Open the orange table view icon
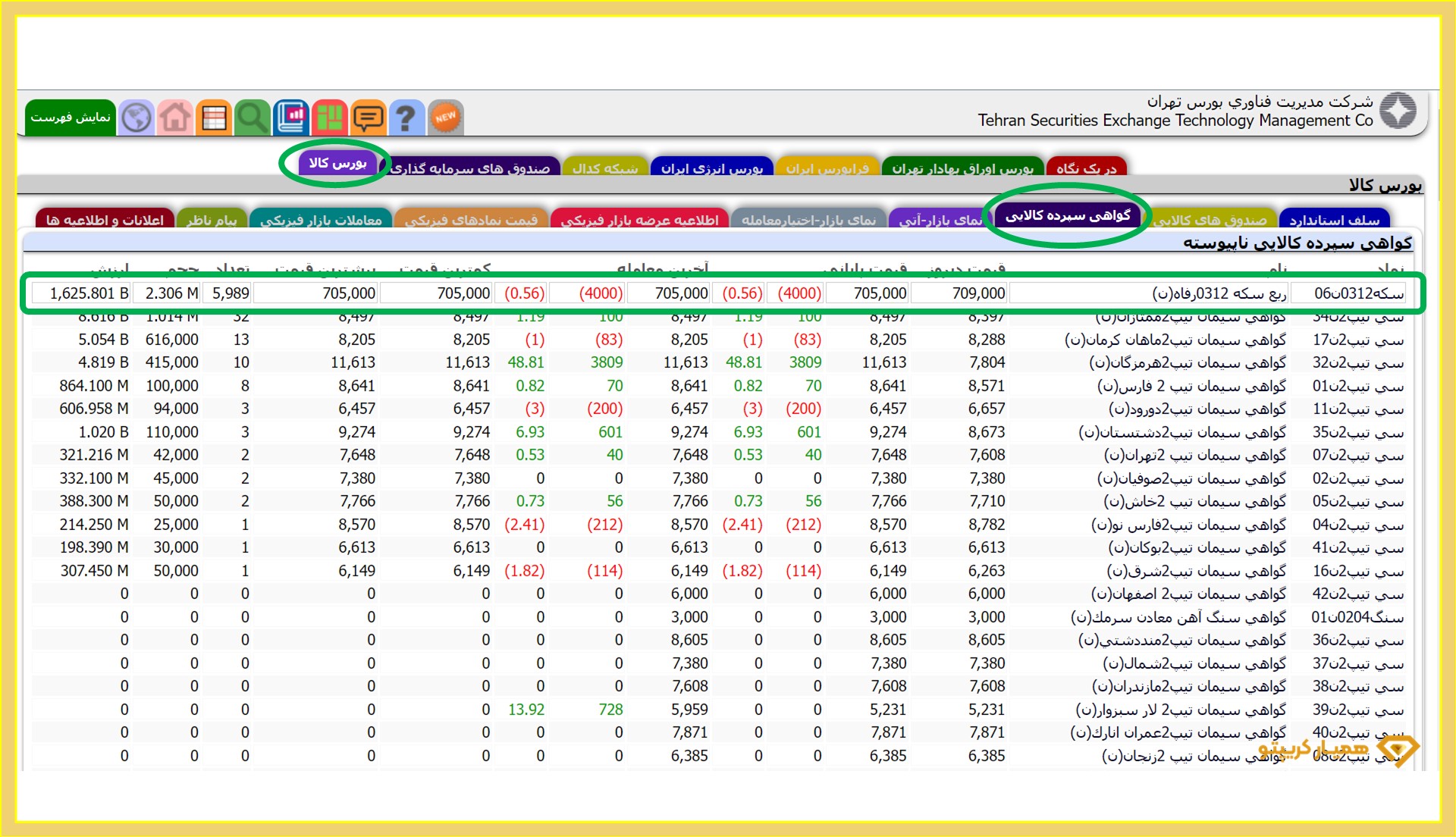 point(214,118)
